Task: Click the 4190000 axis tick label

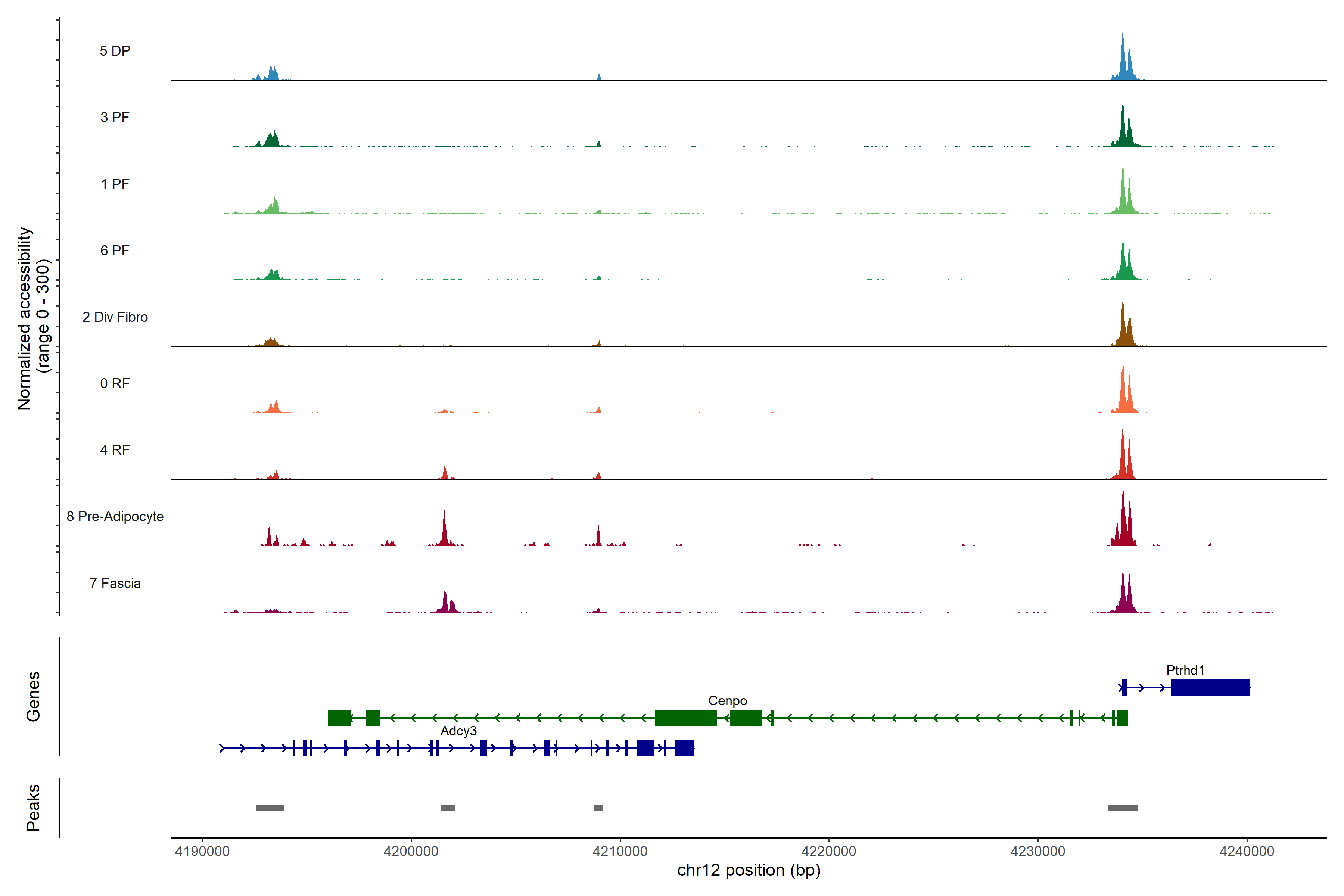Action: [202, 852]
